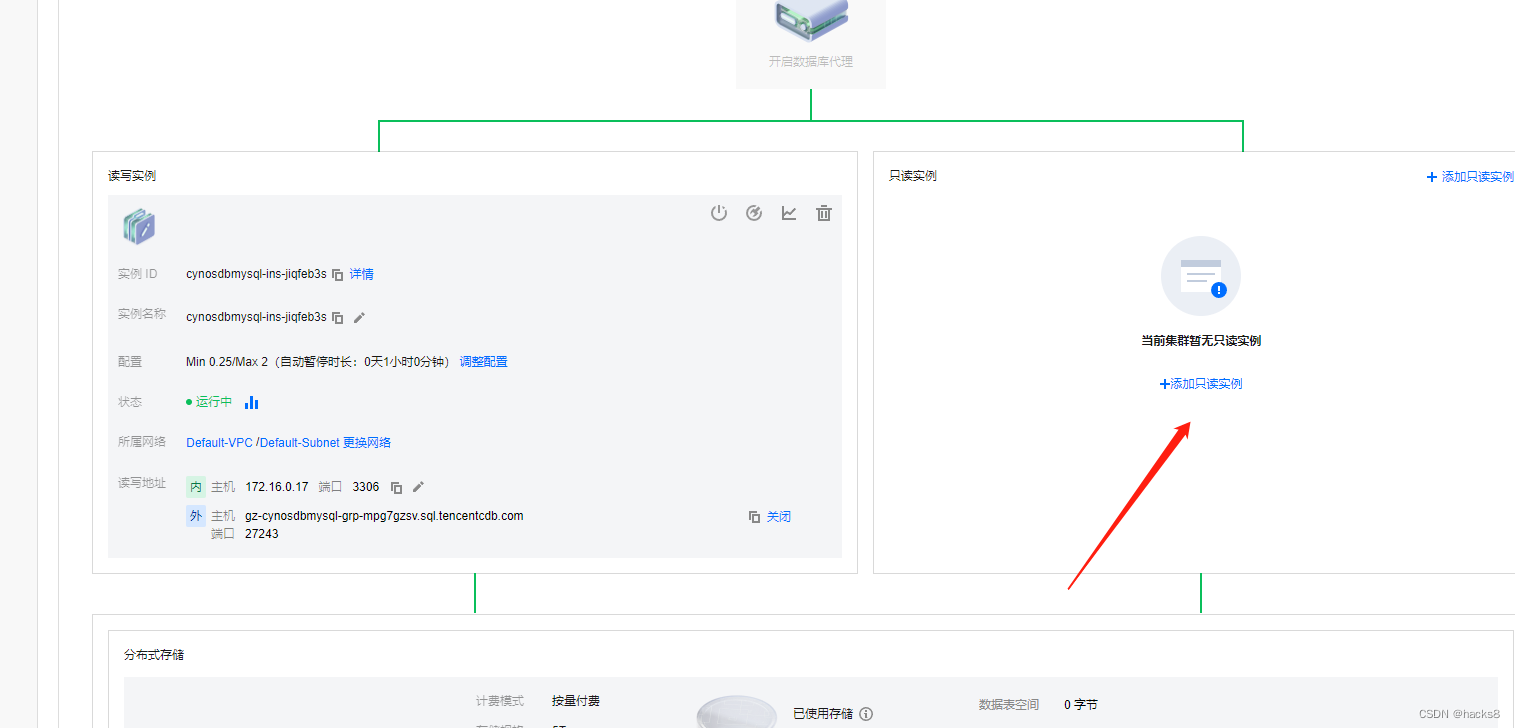Click the power icon on read-write instance

tap(719, 213)
